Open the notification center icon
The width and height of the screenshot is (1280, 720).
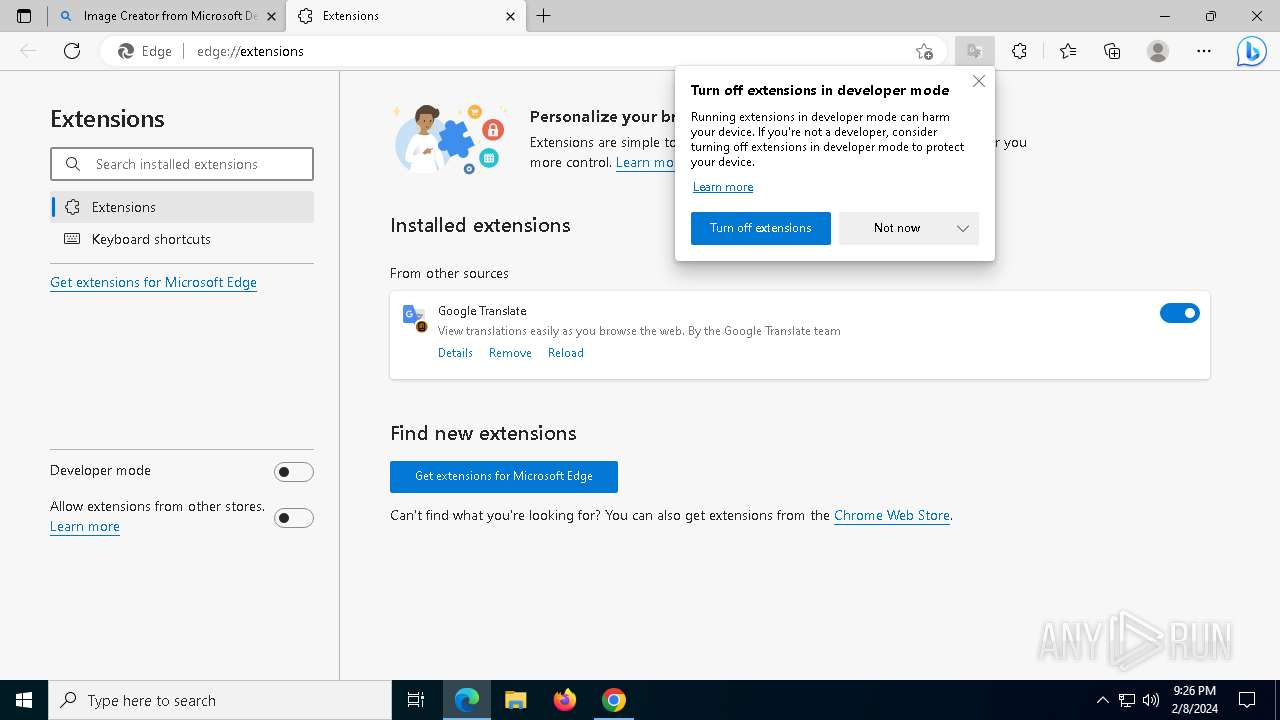[x=1247, y=700]
